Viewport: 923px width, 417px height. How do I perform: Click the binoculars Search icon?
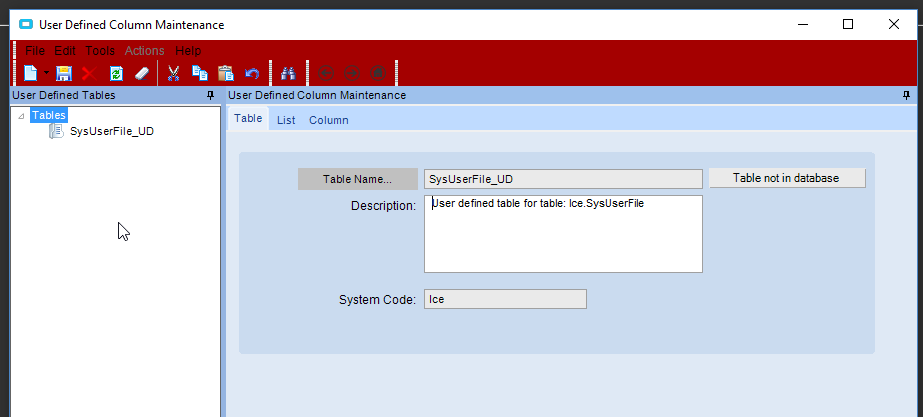click(x=288, y=73)
